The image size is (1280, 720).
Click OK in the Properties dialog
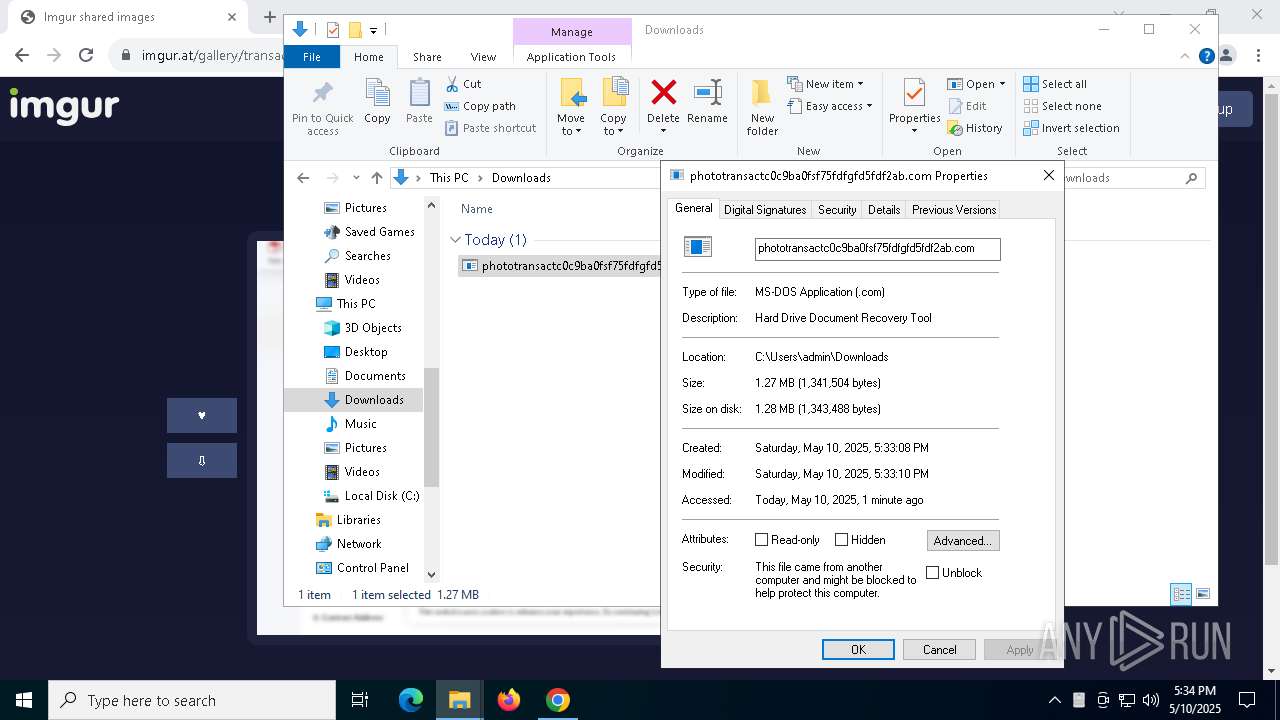(858, 650)
